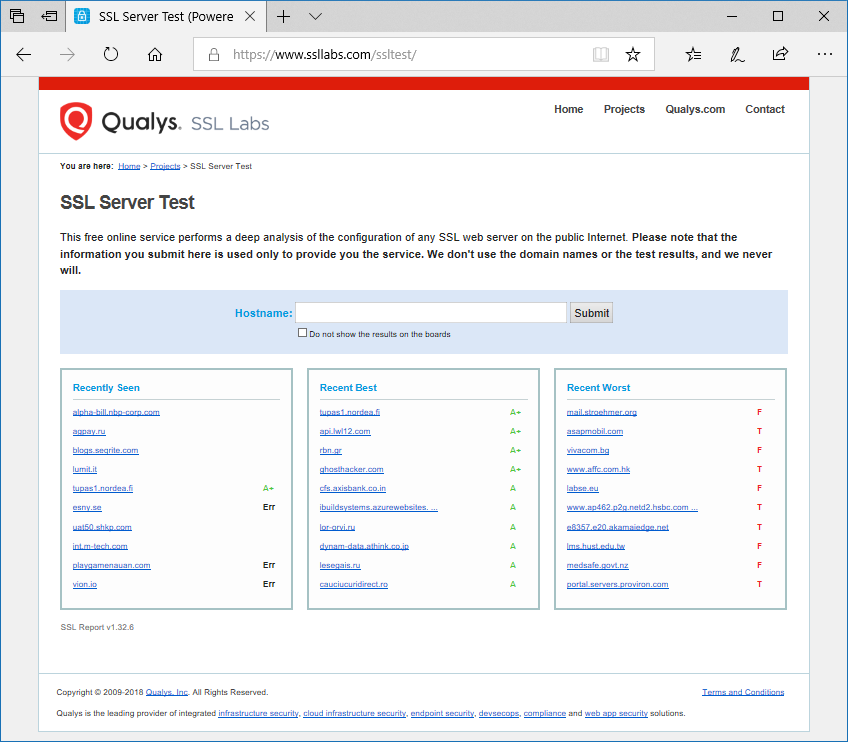Open asapmobil.com link
848x742 pixels.
[x=595, y=431]
